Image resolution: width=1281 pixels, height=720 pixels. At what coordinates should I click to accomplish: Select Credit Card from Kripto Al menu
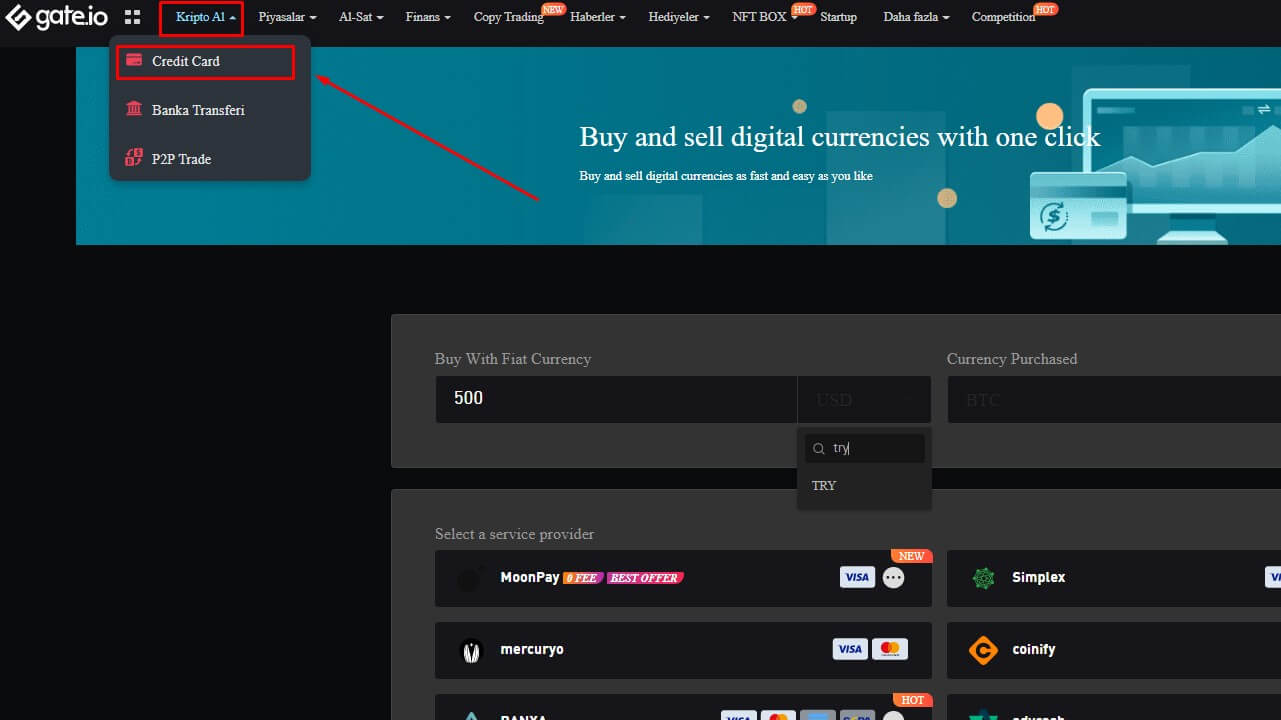tap(206, 62)
